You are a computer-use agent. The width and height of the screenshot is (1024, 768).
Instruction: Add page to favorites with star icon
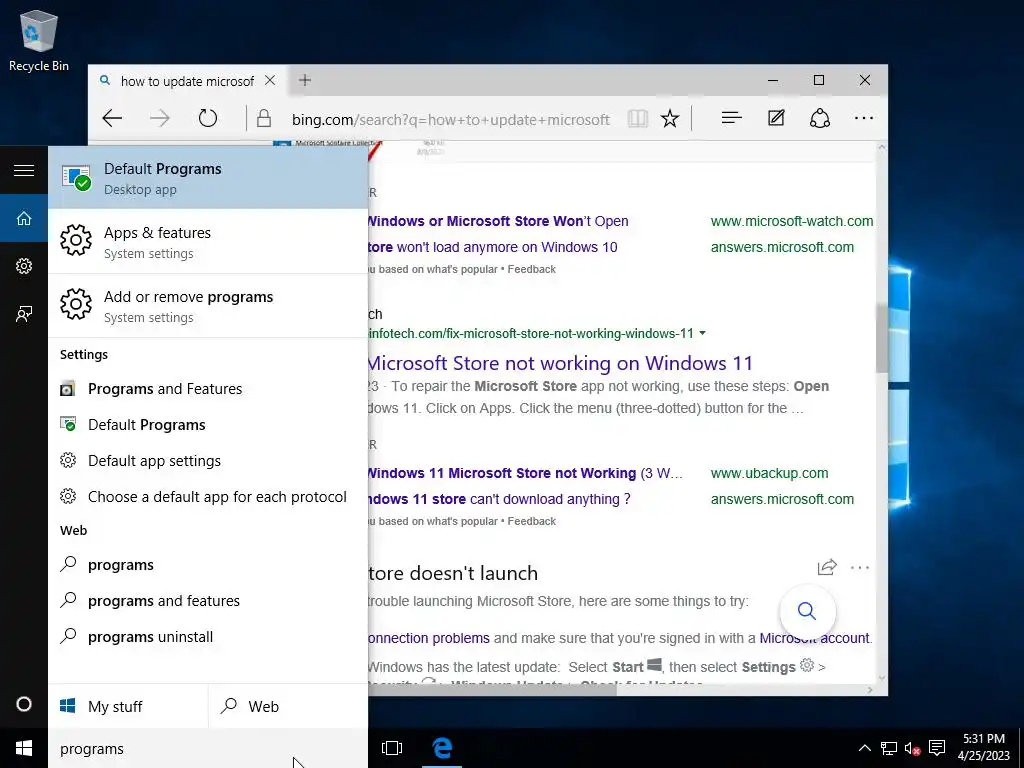pos(669,118)
